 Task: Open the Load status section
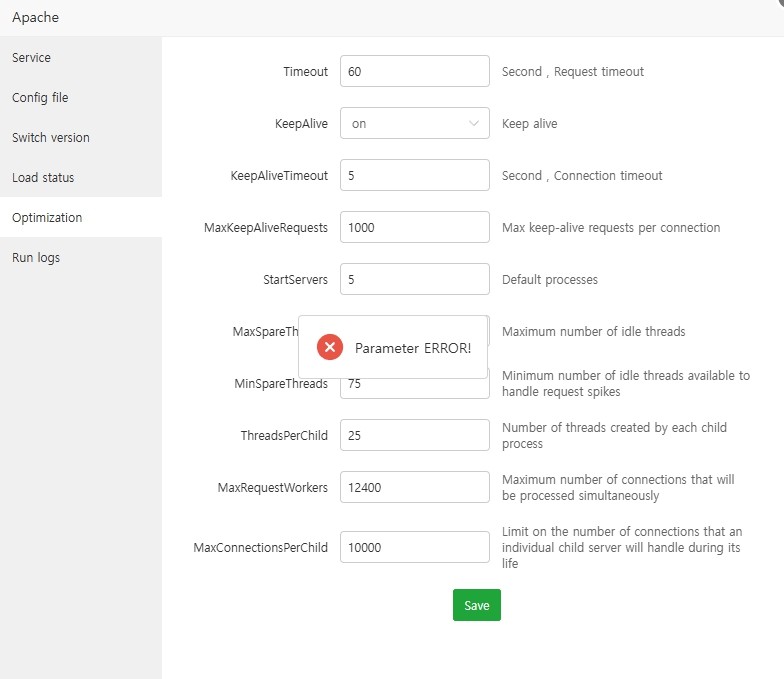coord(43,178)
